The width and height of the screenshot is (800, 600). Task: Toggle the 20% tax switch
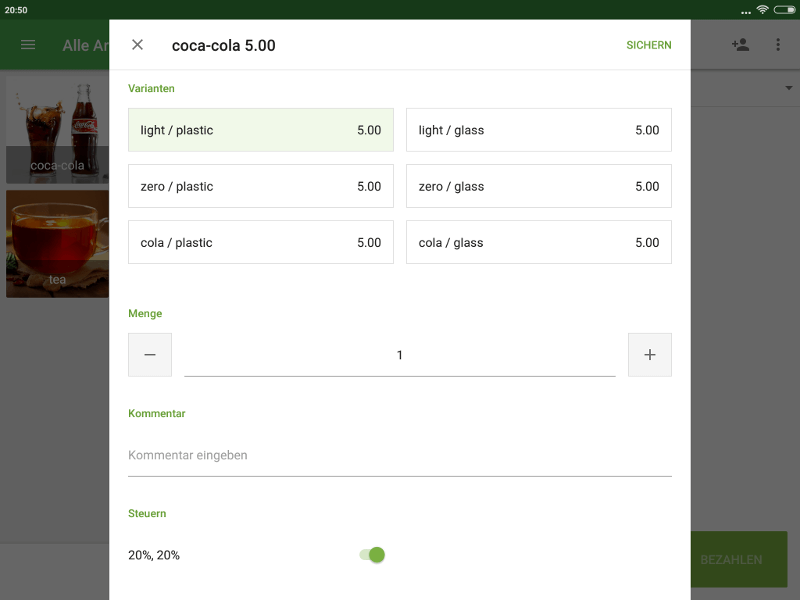click(372, 555)
